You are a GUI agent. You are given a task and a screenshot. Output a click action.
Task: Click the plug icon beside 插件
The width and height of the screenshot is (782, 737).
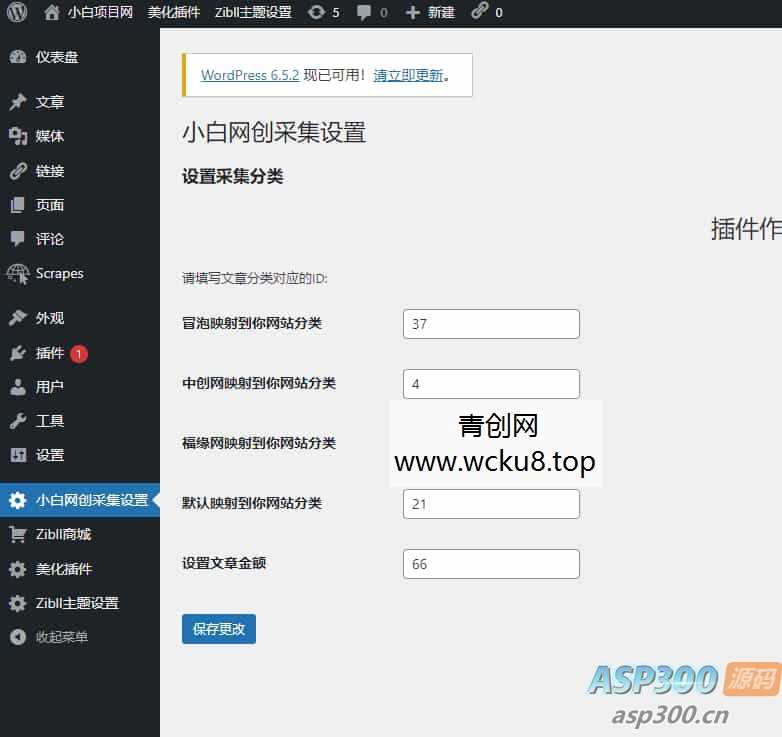(18, 353)
